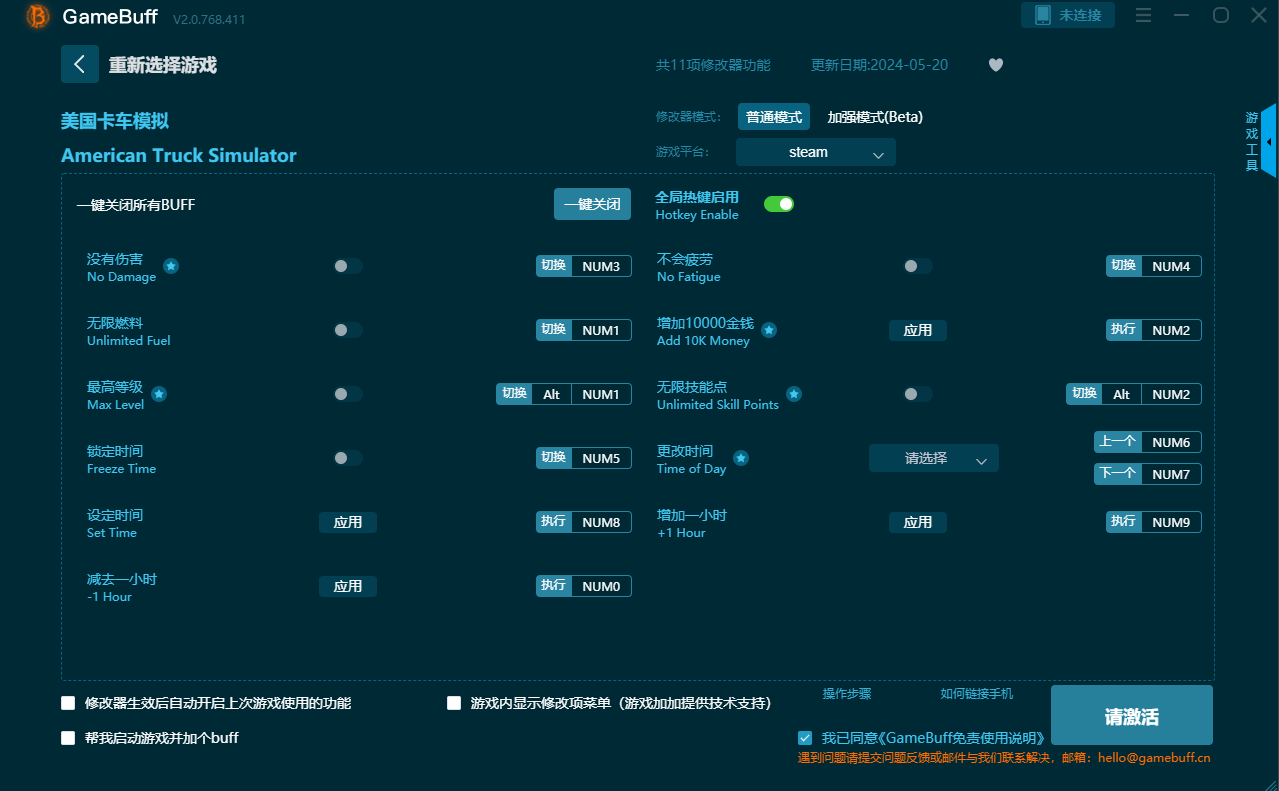Screen dimensions: 1279x791
Task: Switch to enhanced mode (Beta) tab
Action: 875,117
